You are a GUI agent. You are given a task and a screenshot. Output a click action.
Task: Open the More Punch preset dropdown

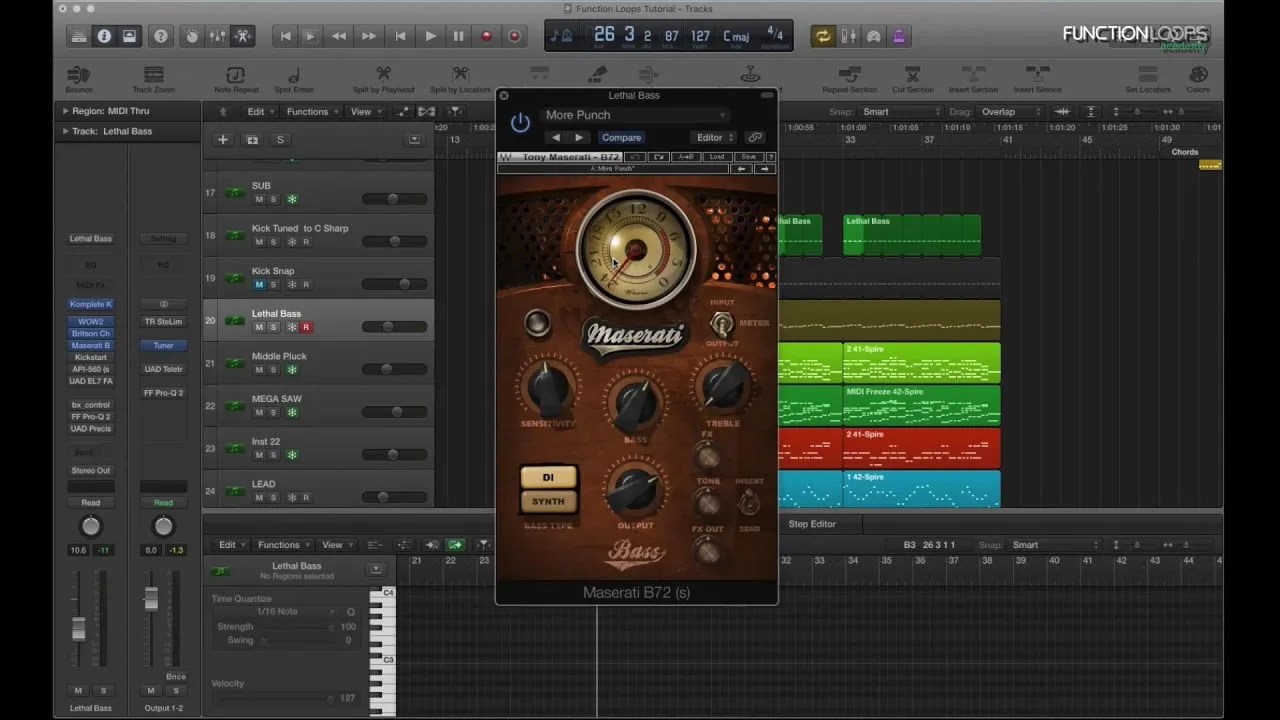click(x=635, y=115)
